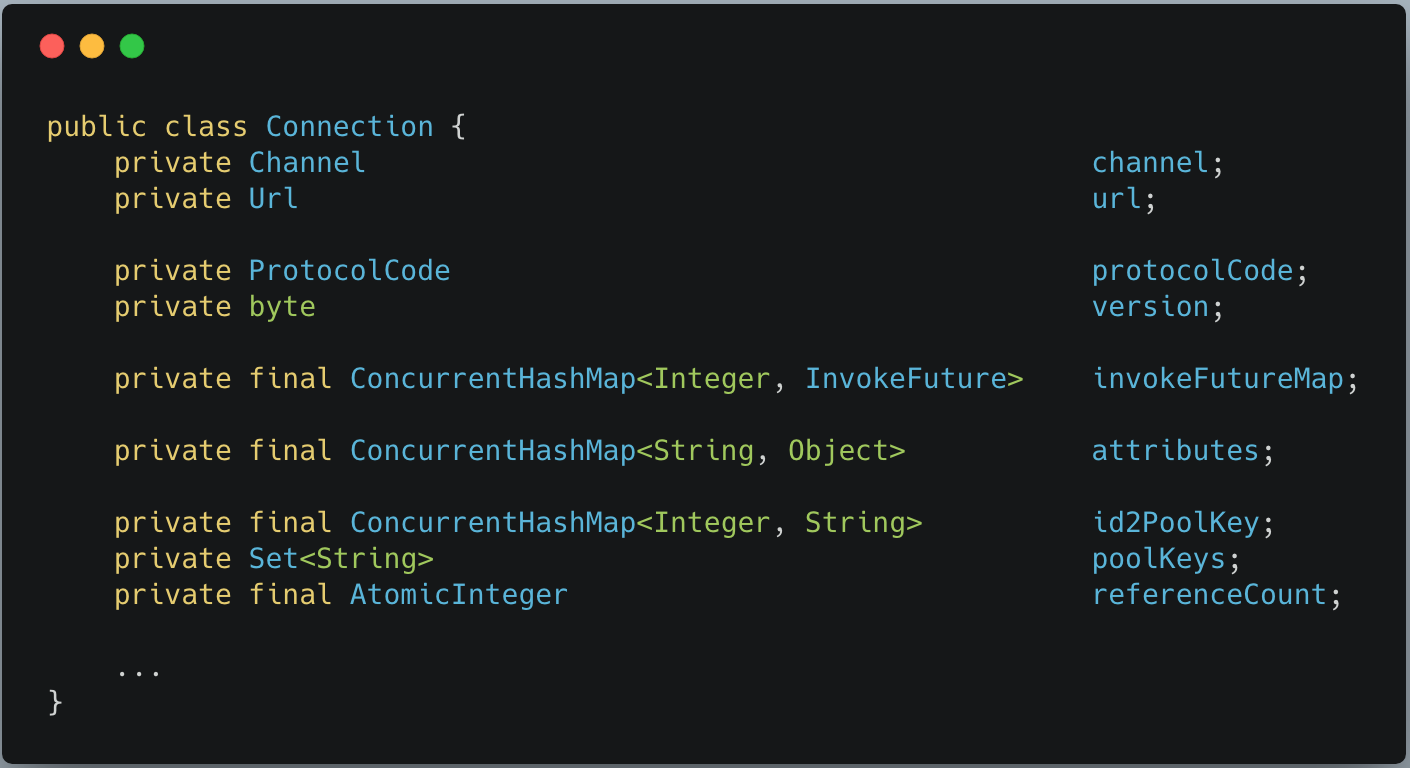Image resolution: width=1410 pixels, height=768 pixels.
Task: Click the poolKeys variable
Action: (x=1158, y=559)
